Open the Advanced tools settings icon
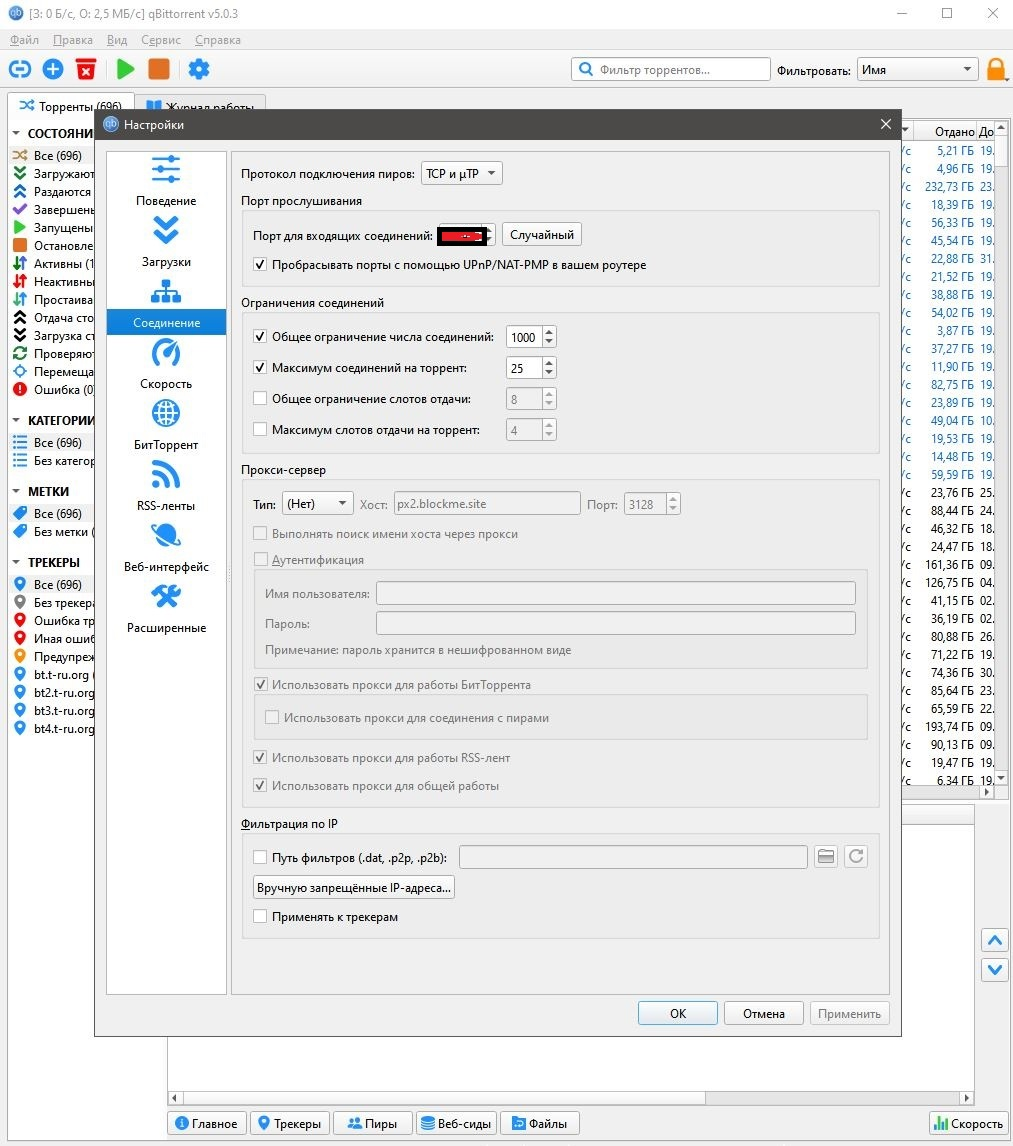 pos(166,597)
